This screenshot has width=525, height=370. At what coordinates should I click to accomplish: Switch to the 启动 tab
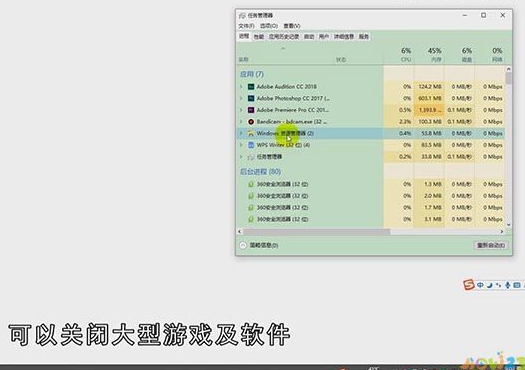[309, 37]
